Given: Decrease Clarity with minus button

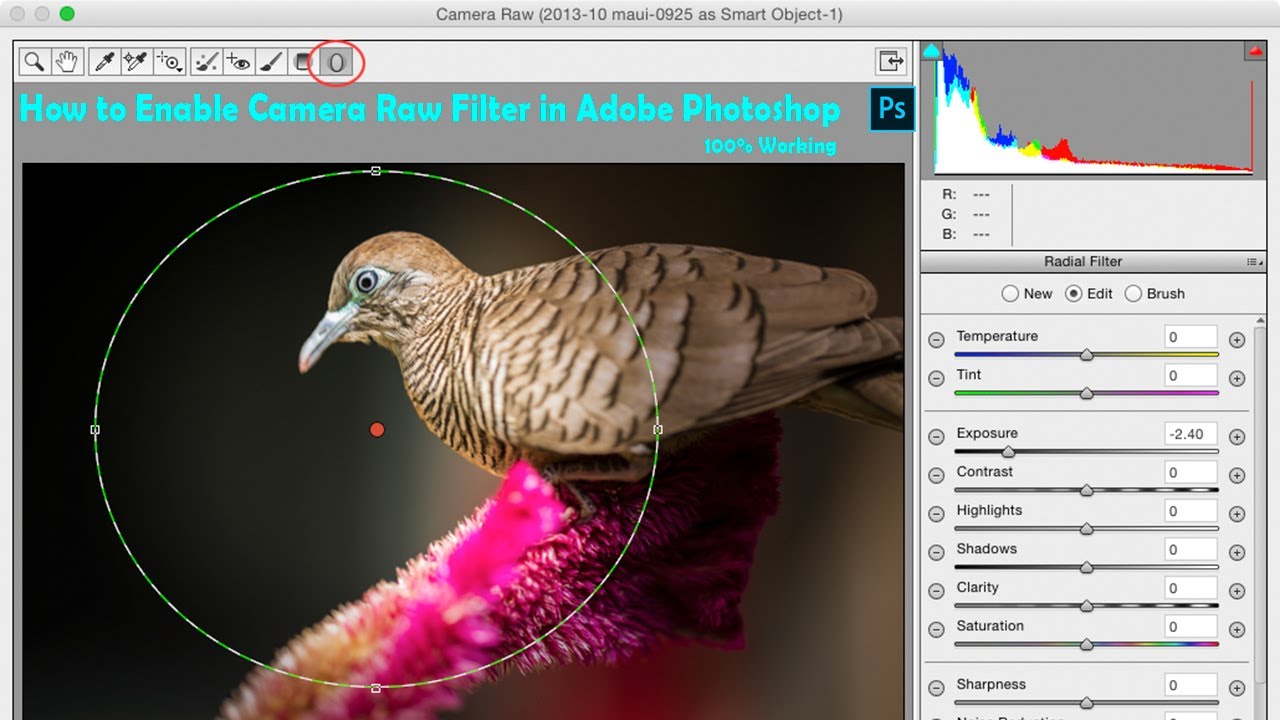Looking at the screenshot, I should [936, 591].
